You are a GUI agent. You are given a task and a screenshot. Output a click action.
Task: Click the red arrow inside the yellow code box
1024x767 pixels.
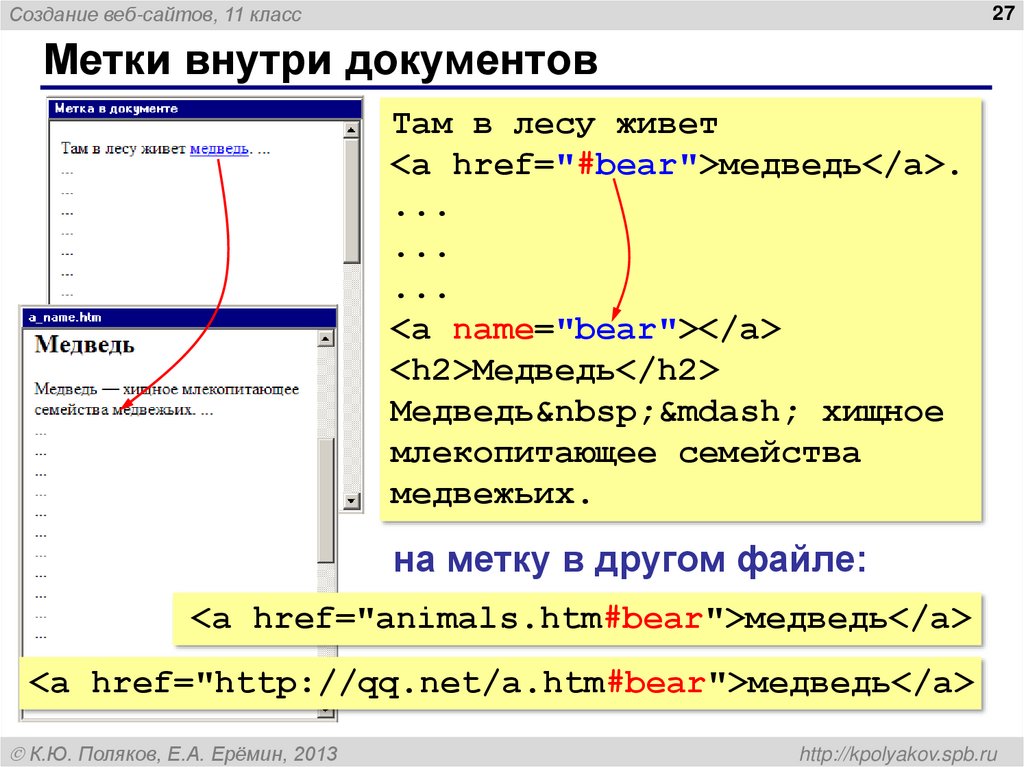point(622,245)
